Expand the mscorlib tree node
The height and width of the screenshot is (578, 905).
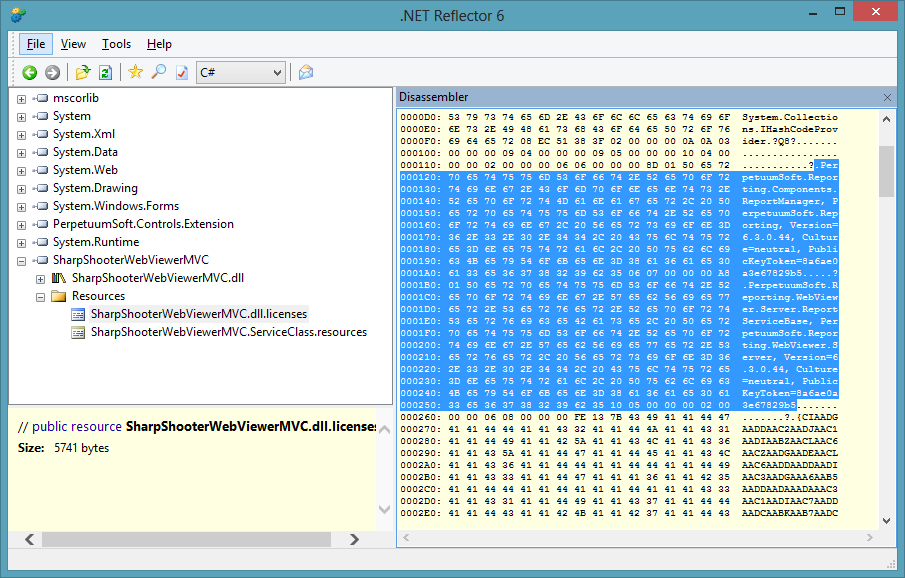tap(21, 99)
